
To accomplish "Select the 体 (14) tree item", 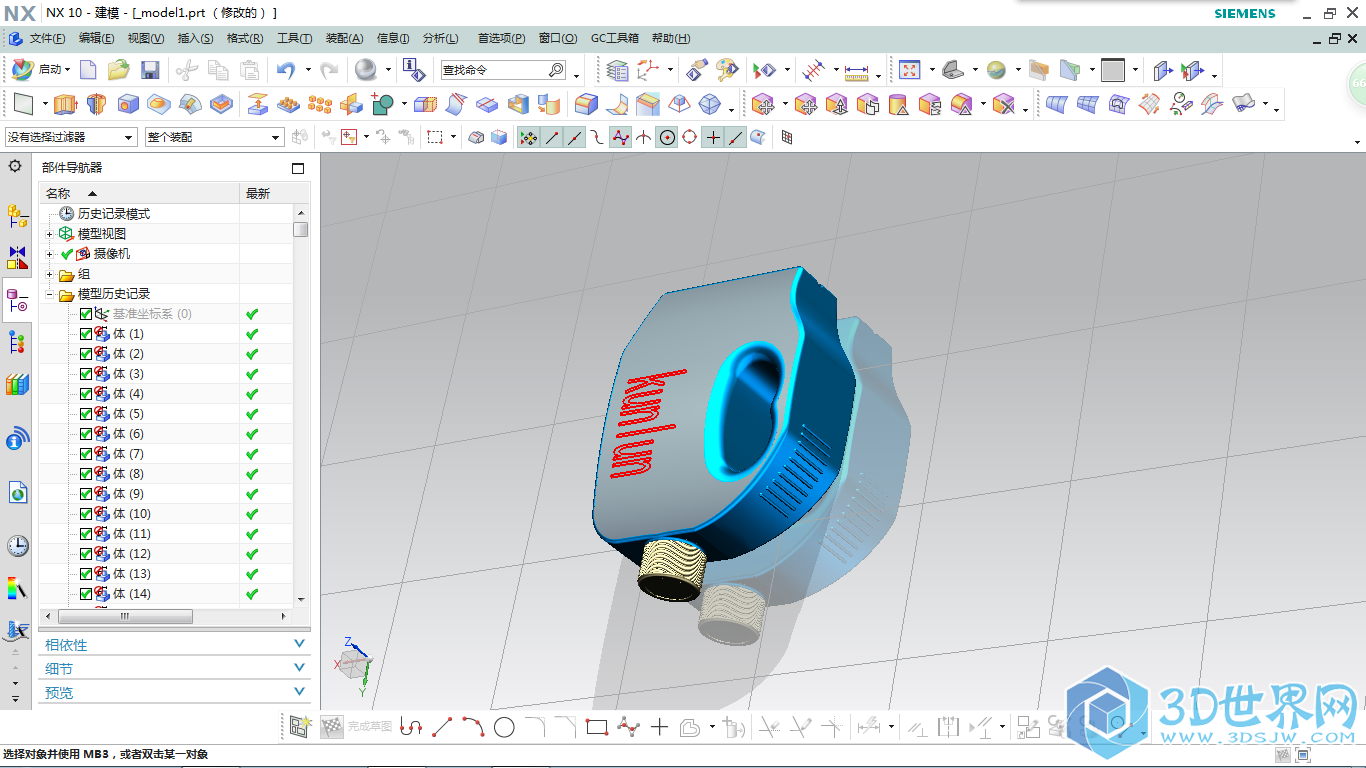I will (x=132, y=594).
